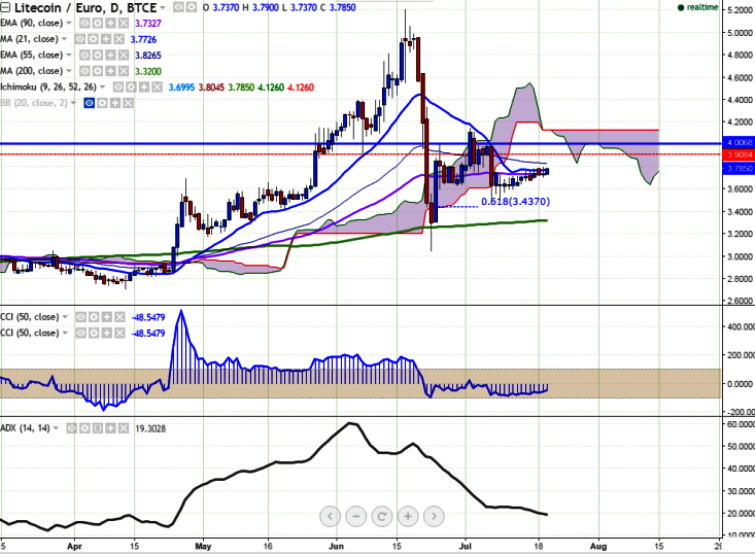Select the 0.618(3.4370) Fibonacci label

(515, 201)
